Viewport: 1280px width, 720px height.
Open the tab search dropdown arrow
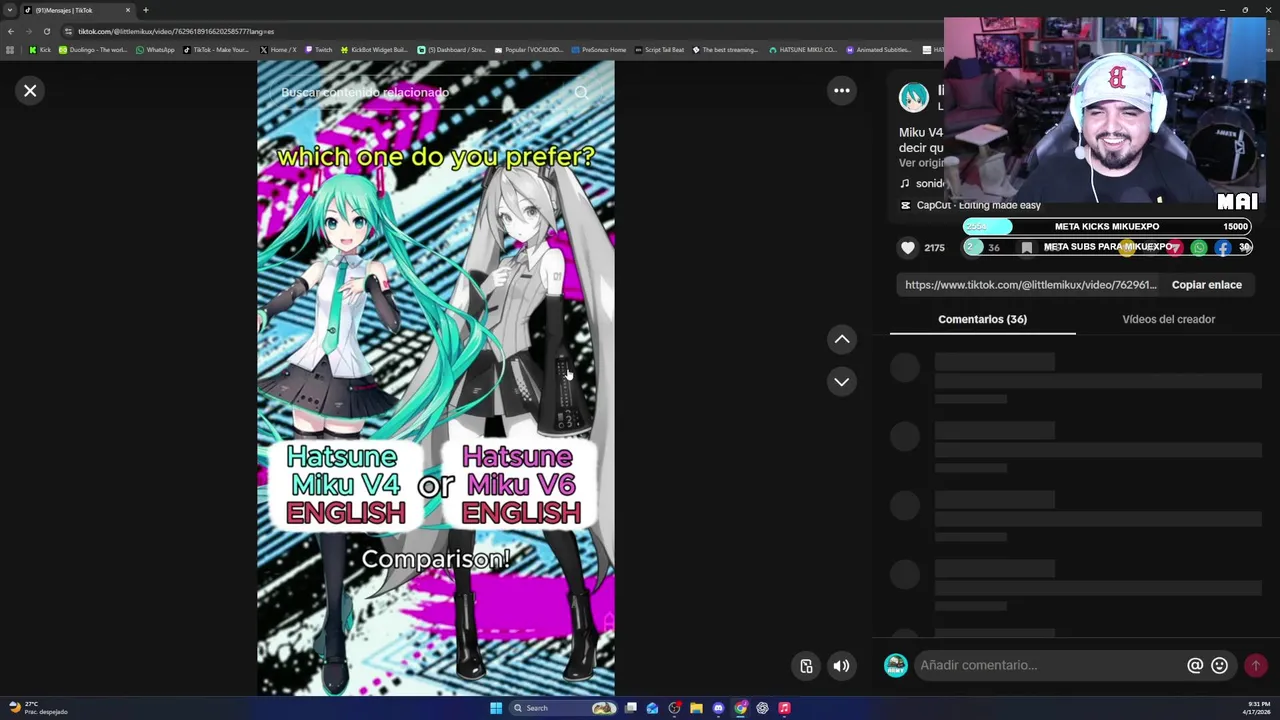[10, 10]
